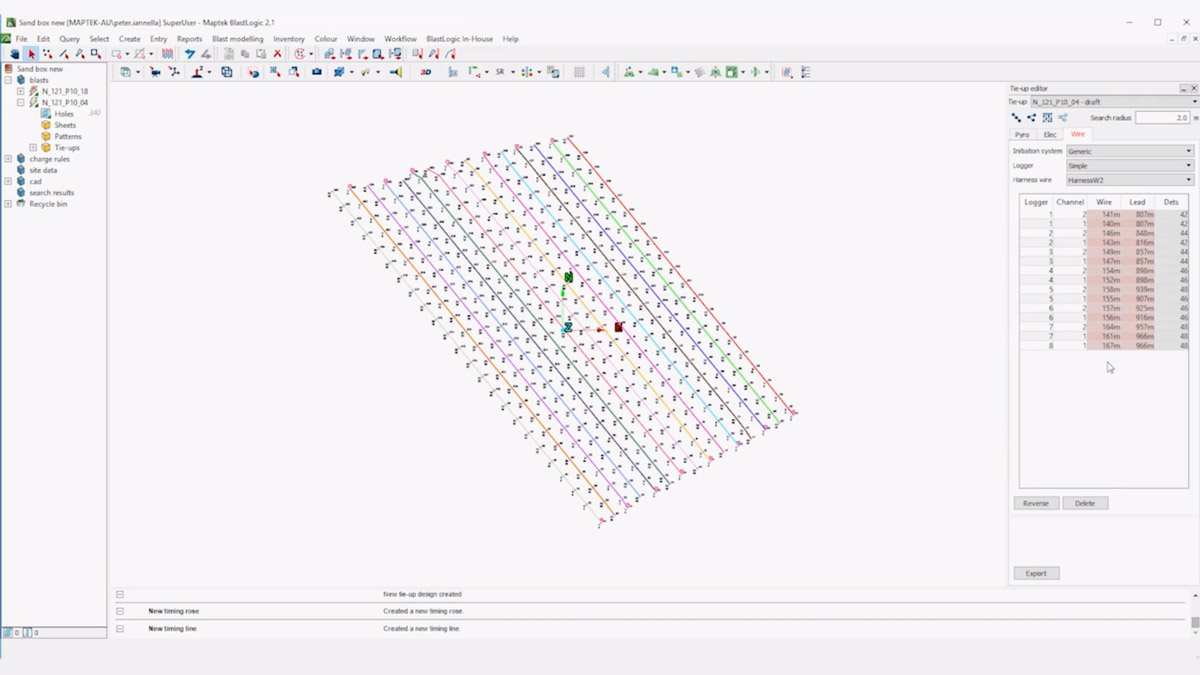This screenshot has width=1200, height=675.
Task: Click the blue undo arrow icon
Action: tap(189, 54)
